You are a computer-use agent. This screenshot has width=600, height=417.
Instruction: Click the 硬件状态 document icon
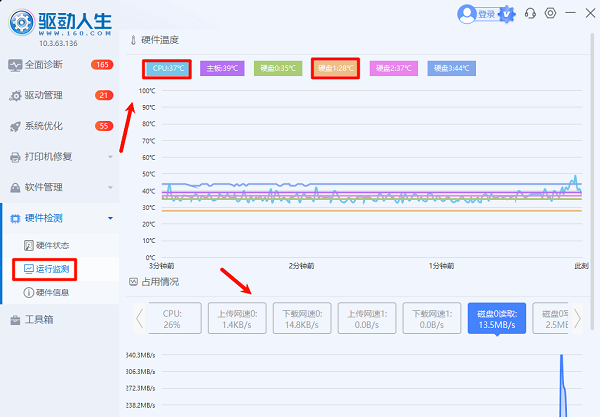coord(29,246)
